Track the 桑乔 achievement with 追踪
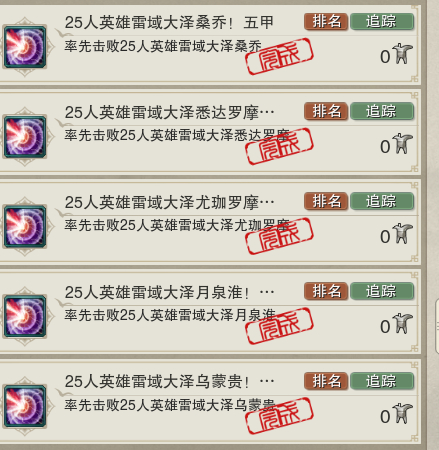The height and width of the screenshot is (450, 439). [382, 22]
